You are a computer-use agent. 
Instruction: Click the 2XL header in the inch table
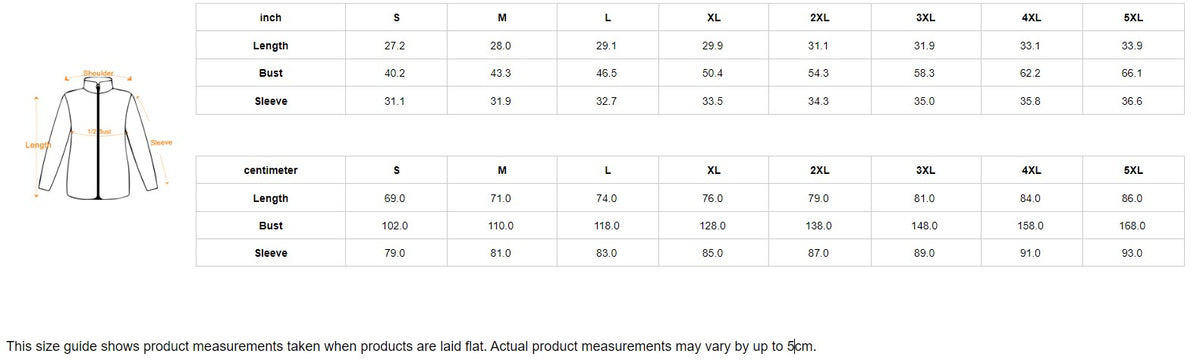(x=819, y=18)
